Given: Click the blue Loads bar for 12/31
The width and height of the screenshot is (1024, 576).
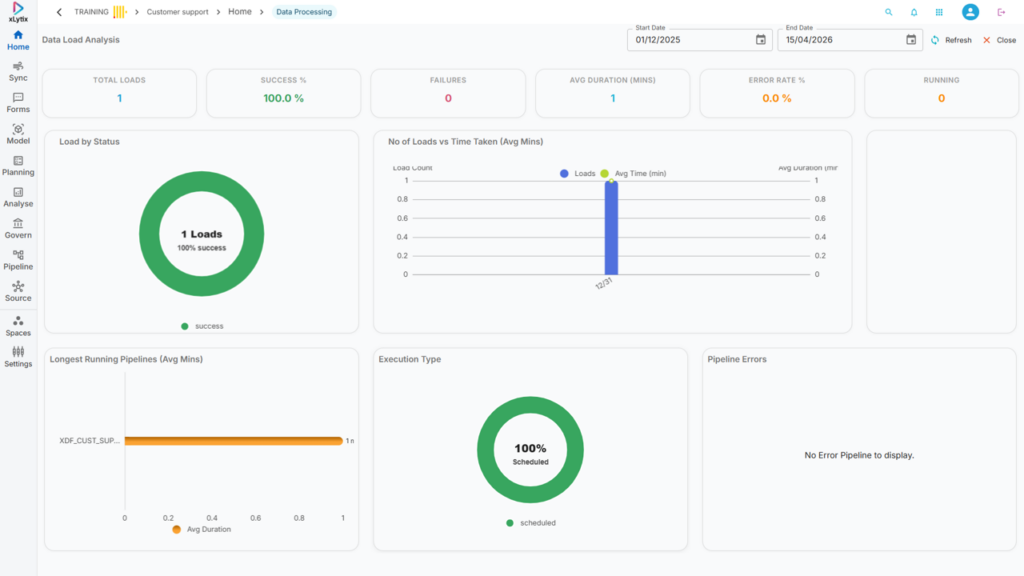Looking at the screenshot, I should (x=611, y=228).
